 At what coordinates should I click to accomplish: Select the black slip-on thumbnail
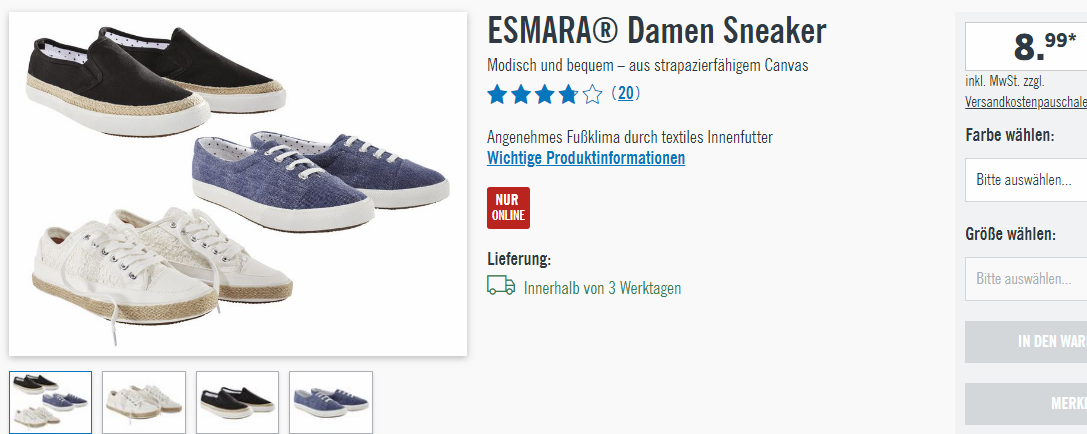237,402
